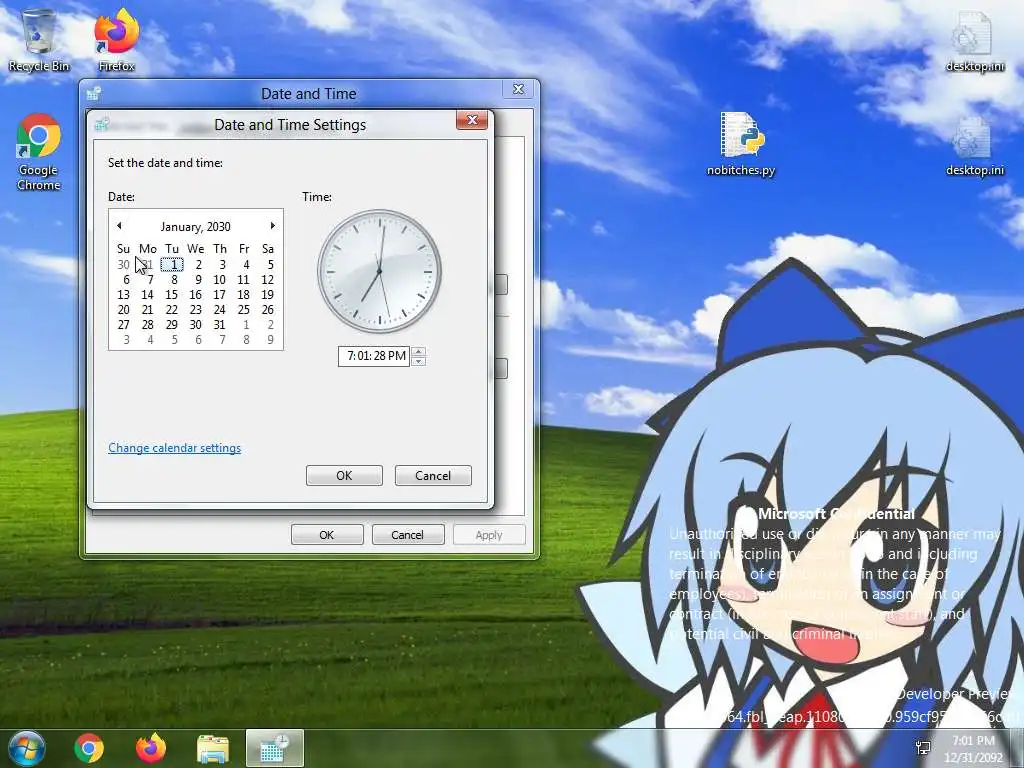The height and width of the screenshot is (768, 1024).
Task: Close the background Date and Time window
Action: (519, 89)
